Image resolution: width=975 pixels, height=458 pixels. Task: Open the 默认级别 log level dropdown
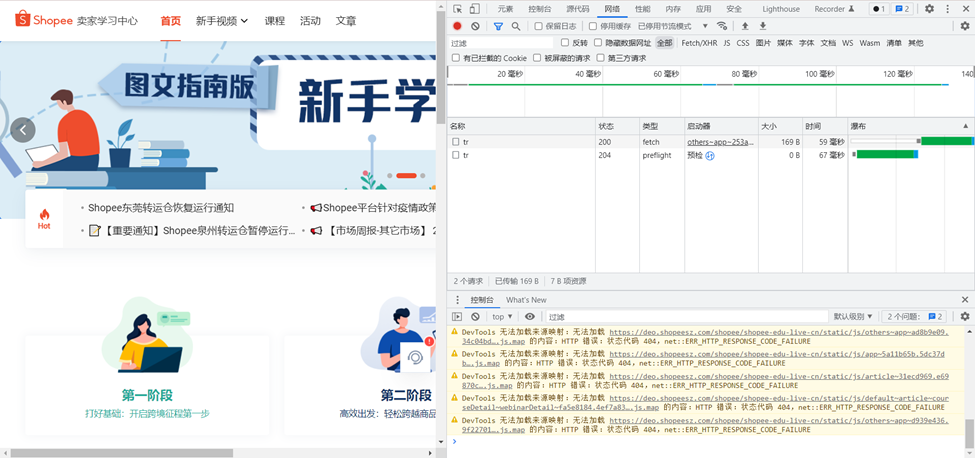pos(853,316)
